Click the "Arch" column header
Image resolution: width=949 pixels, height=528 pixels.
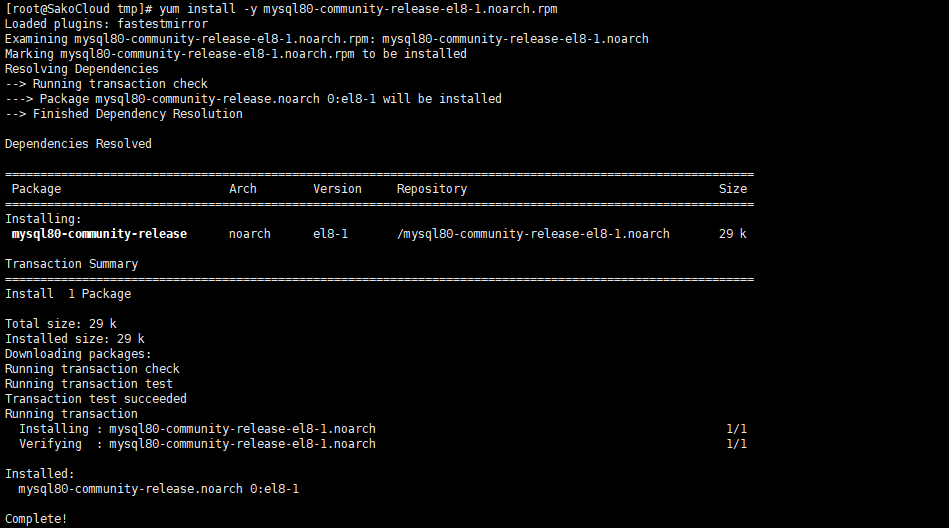coord(243,189)
